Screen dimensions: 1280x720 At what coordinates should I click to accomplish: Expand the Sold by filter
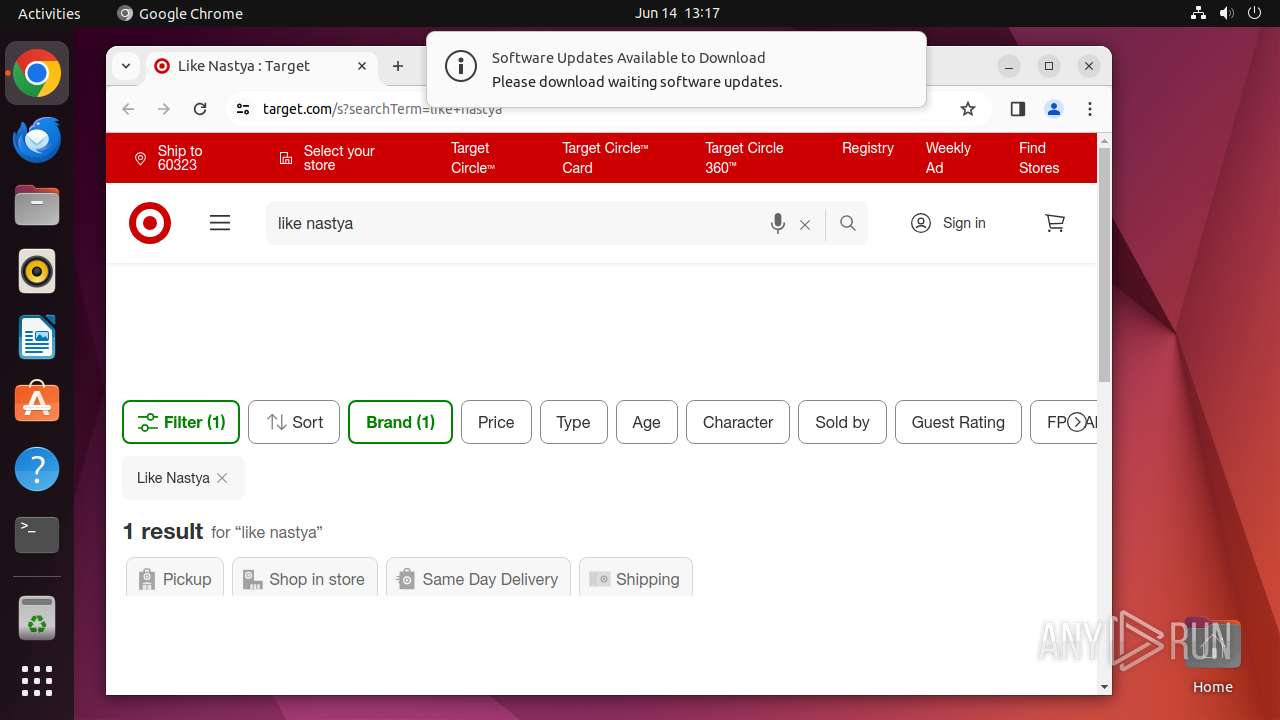click(842, 422)
